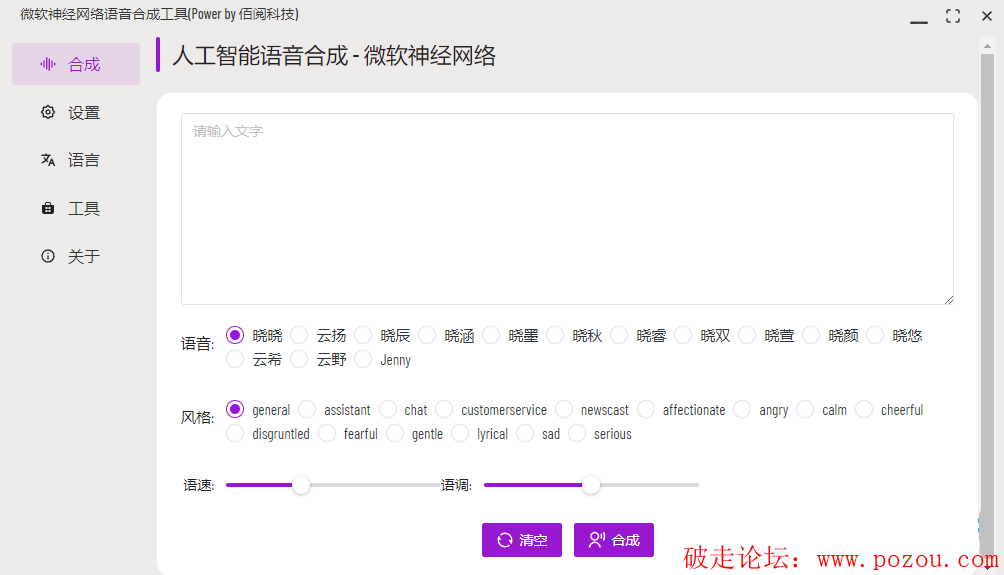The width and height of the screenshot is (1004, 575).
Task: Select the 晓墨 voice
Action: coord(491,335)
